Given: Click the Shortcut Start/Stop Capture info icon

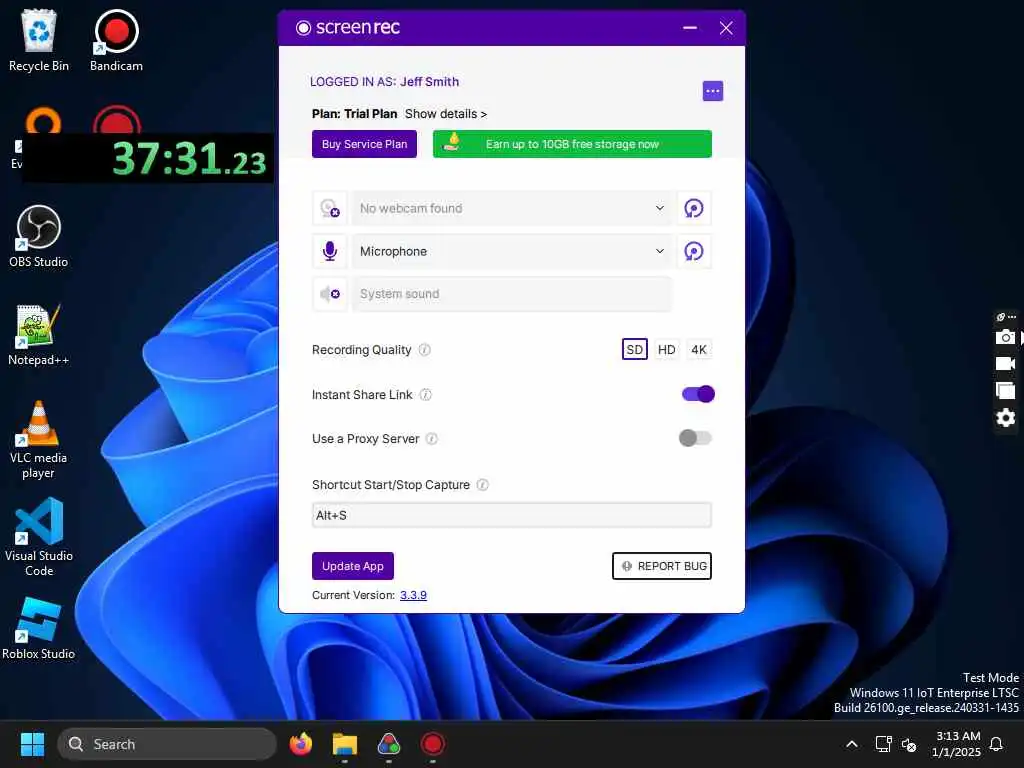Looking at the screenshot, I should pyautogui.click(x=483, y=485).
